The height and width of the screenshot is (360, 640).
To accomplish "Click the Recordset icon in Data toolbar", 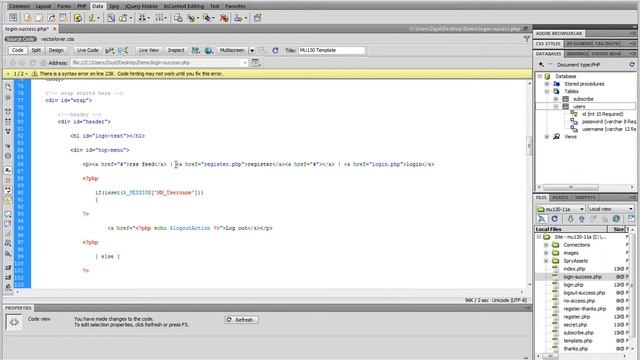I will [78, 18].
